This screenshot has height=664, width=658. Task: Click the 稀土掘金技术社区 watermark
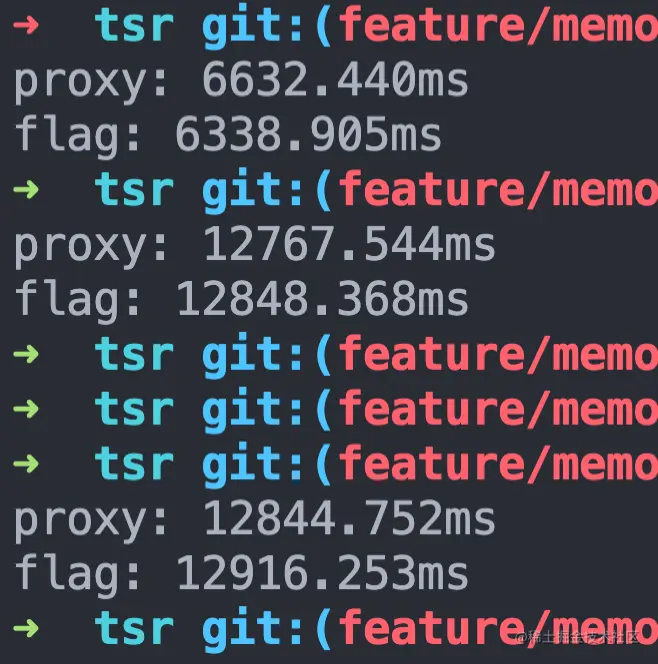click(x=578, y=636)
